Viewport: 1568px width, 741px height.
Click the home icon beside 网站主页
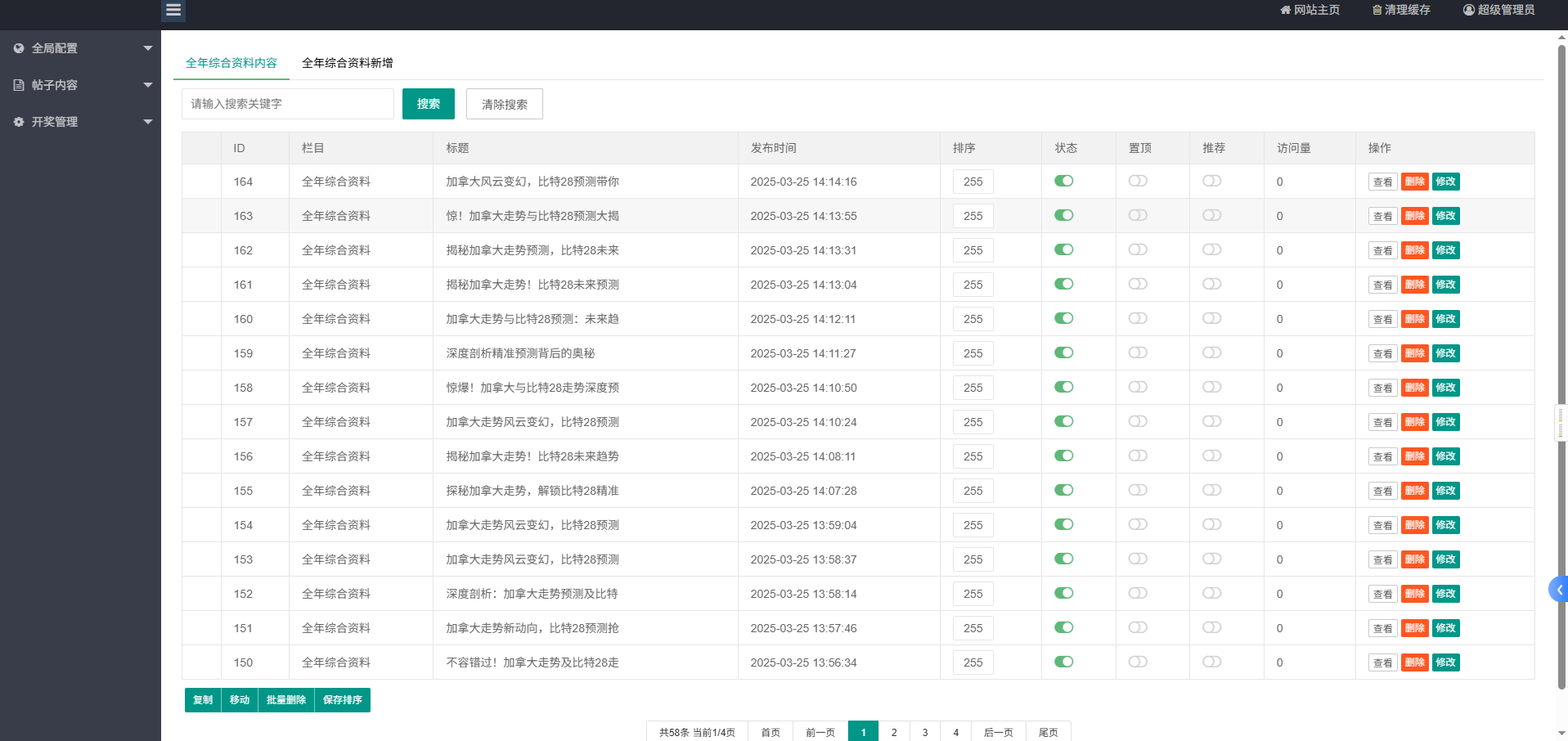(x=1284, y=10)
